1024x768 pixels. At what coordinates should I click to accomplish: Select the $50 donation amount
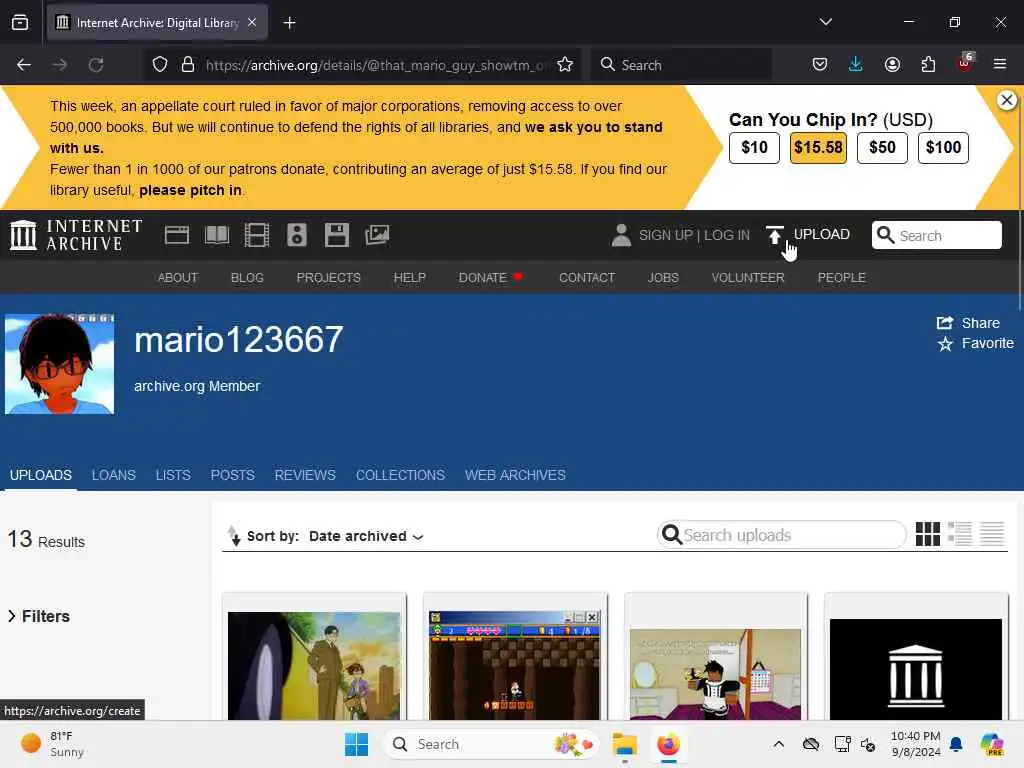point(882,148)
